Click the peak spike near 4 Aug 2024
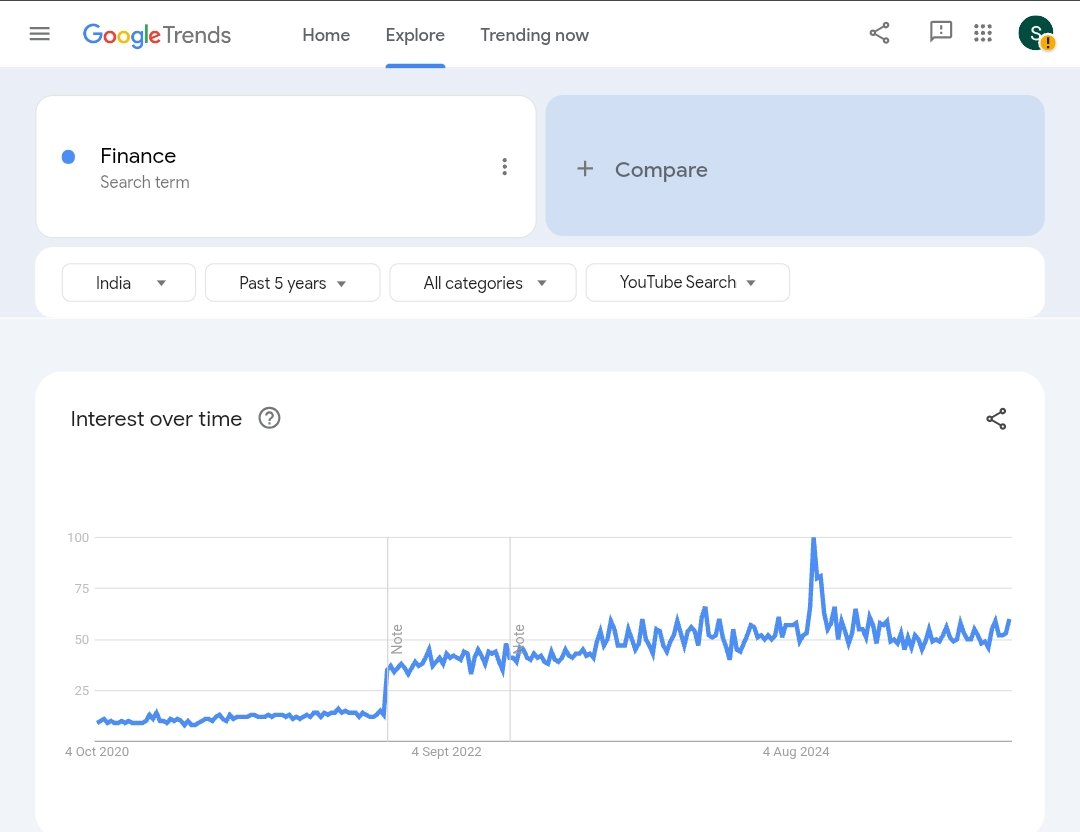Image resolution: width=1080 pixels, height=832 pixels. click(x=814, y=540)
